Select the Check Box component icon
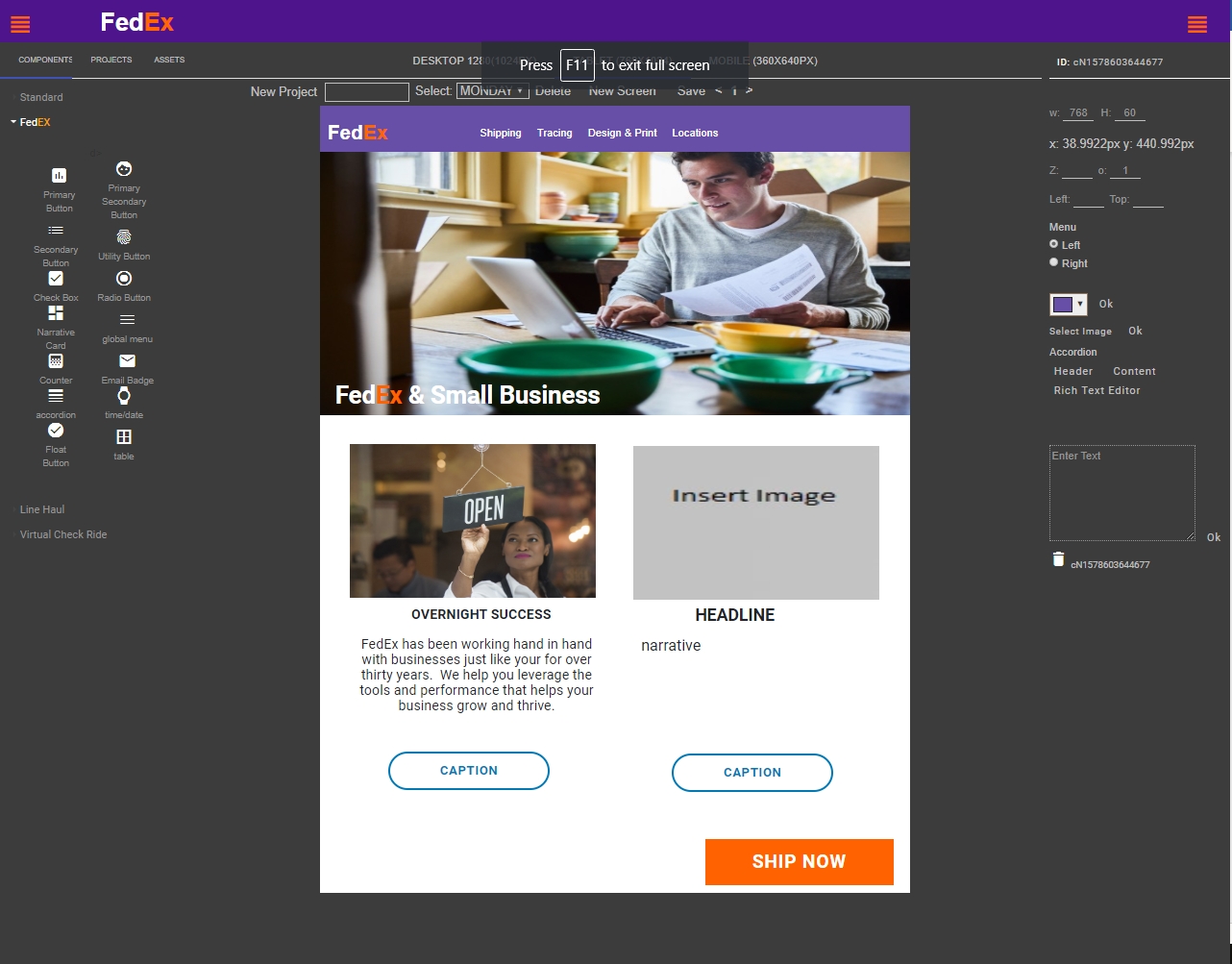 click(56, 279)
